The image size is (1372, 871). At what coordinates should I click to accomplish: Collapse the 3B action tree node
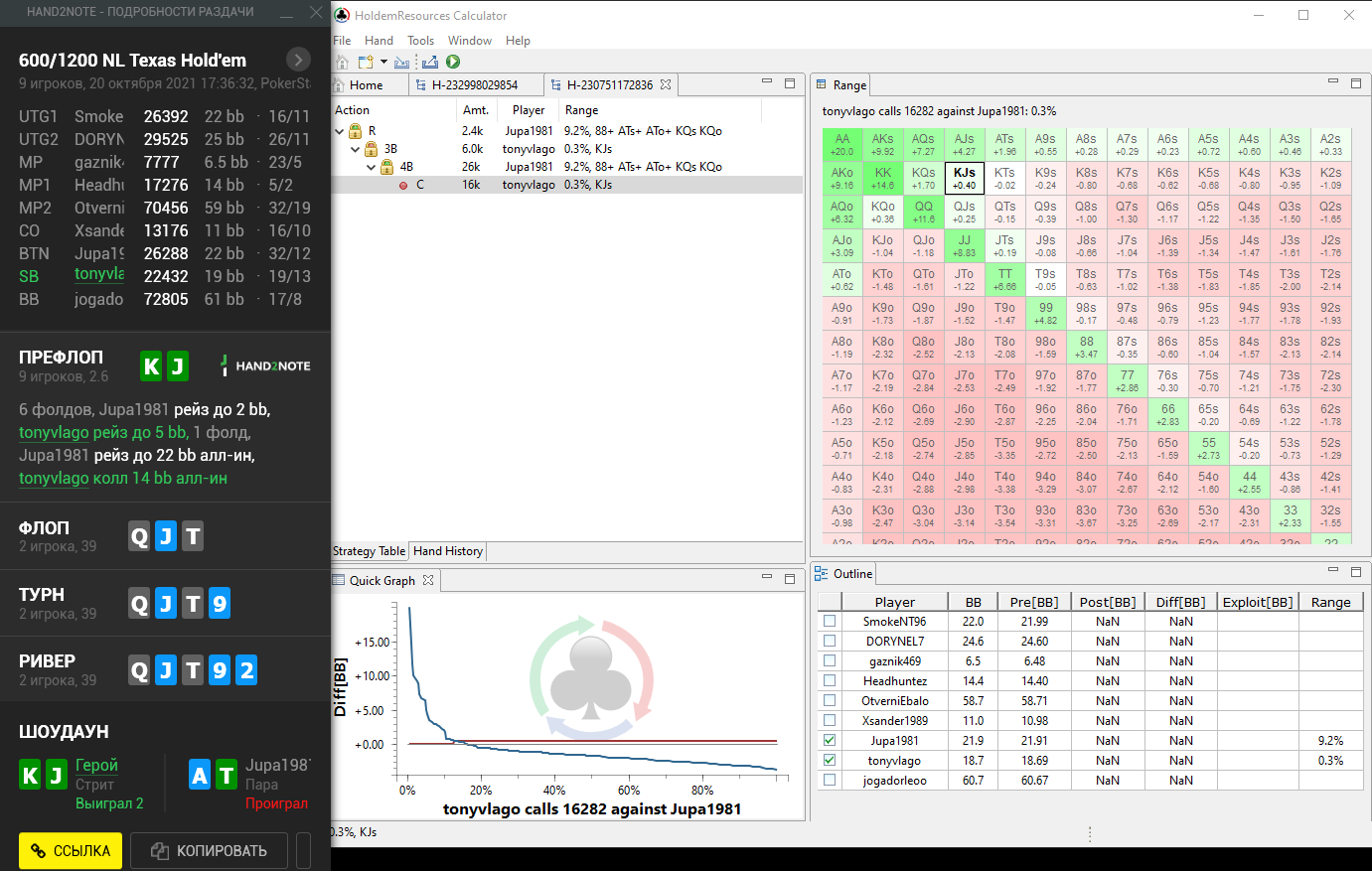tap(356, 149)
